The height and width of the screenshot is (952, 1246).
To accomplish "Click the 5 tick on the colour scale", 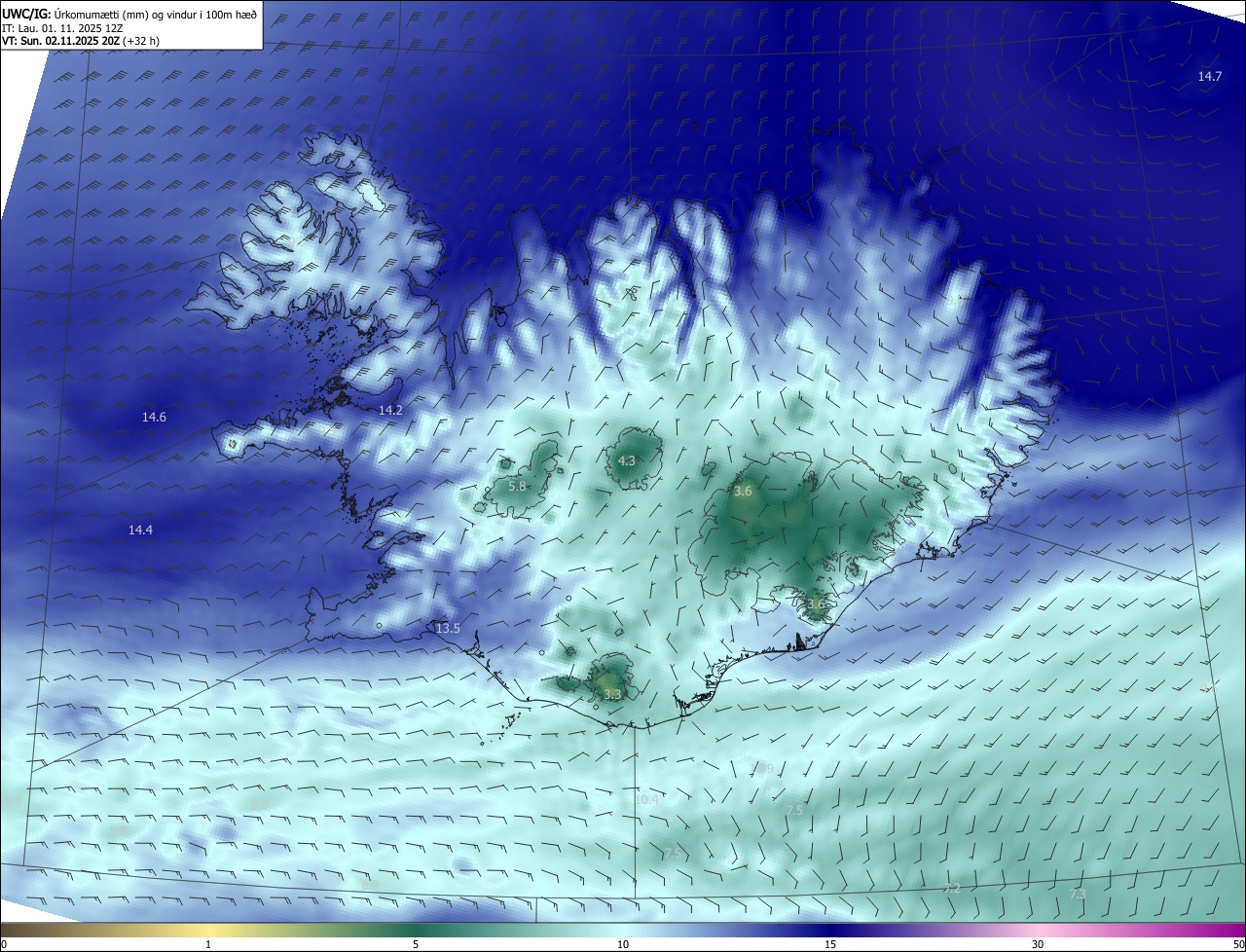I will click(x=416, y=944).
